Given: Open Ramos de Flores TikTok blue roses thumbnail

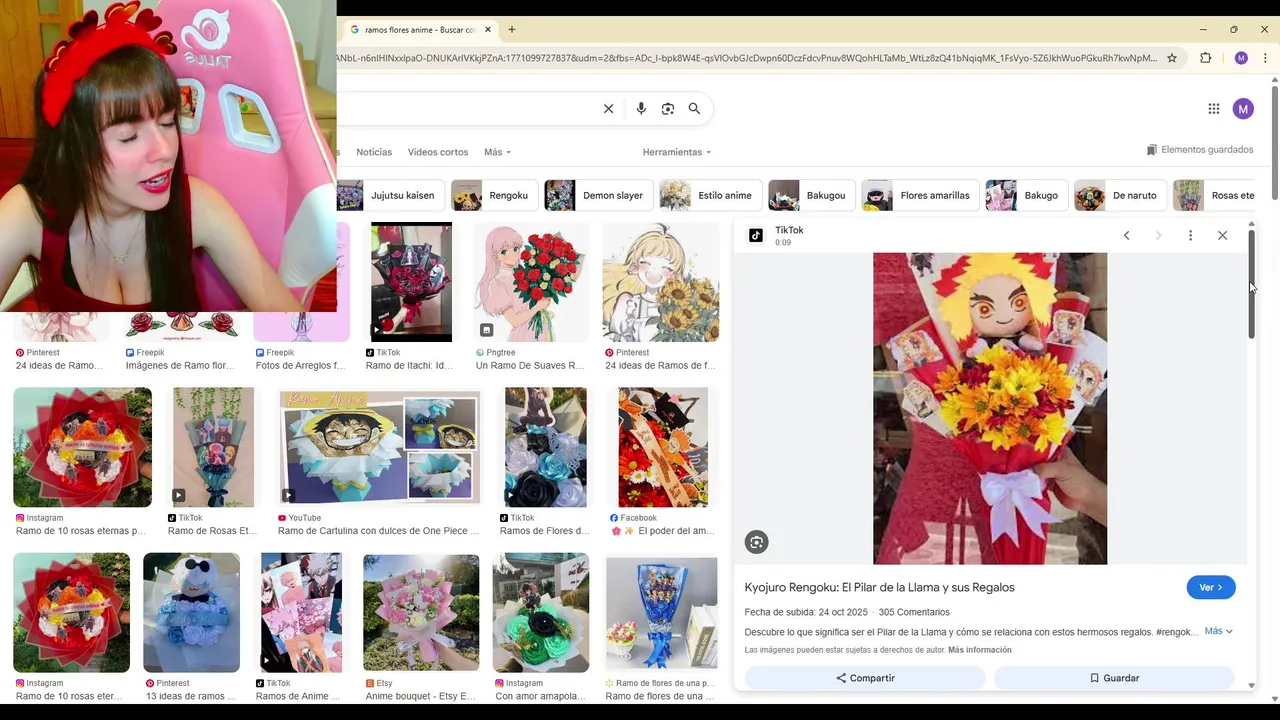Looking at the screenshot, I should (545, 447).
